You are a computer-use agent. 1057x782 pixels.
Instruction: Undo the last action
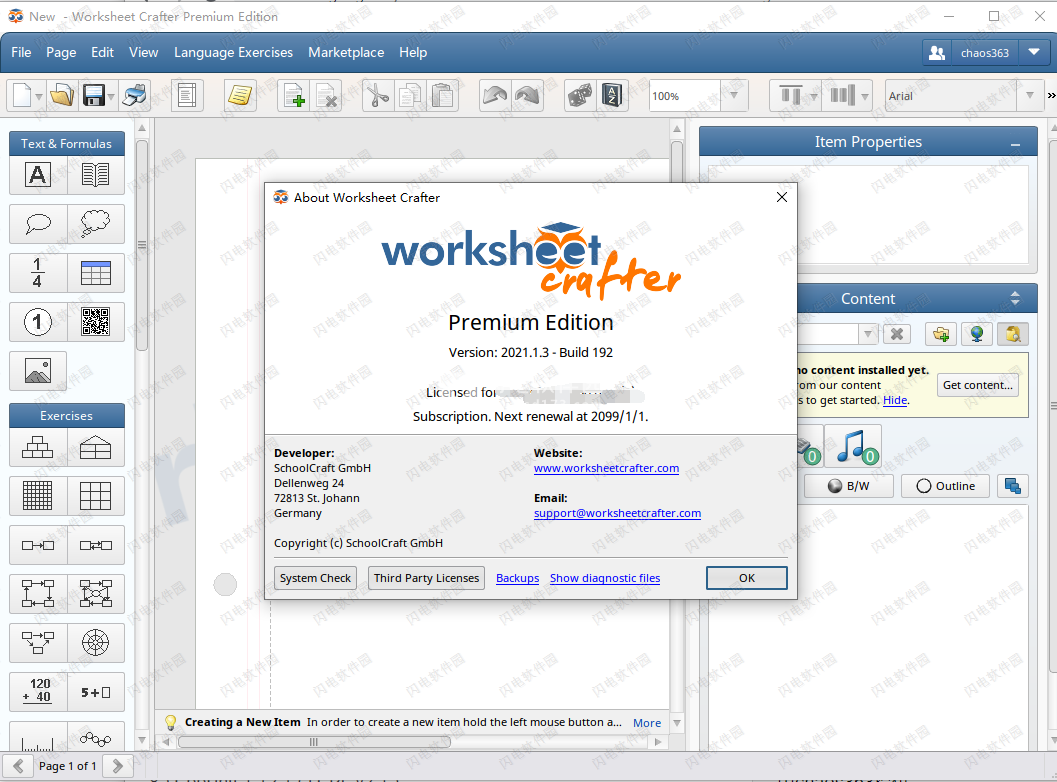(x=495, y=96)
